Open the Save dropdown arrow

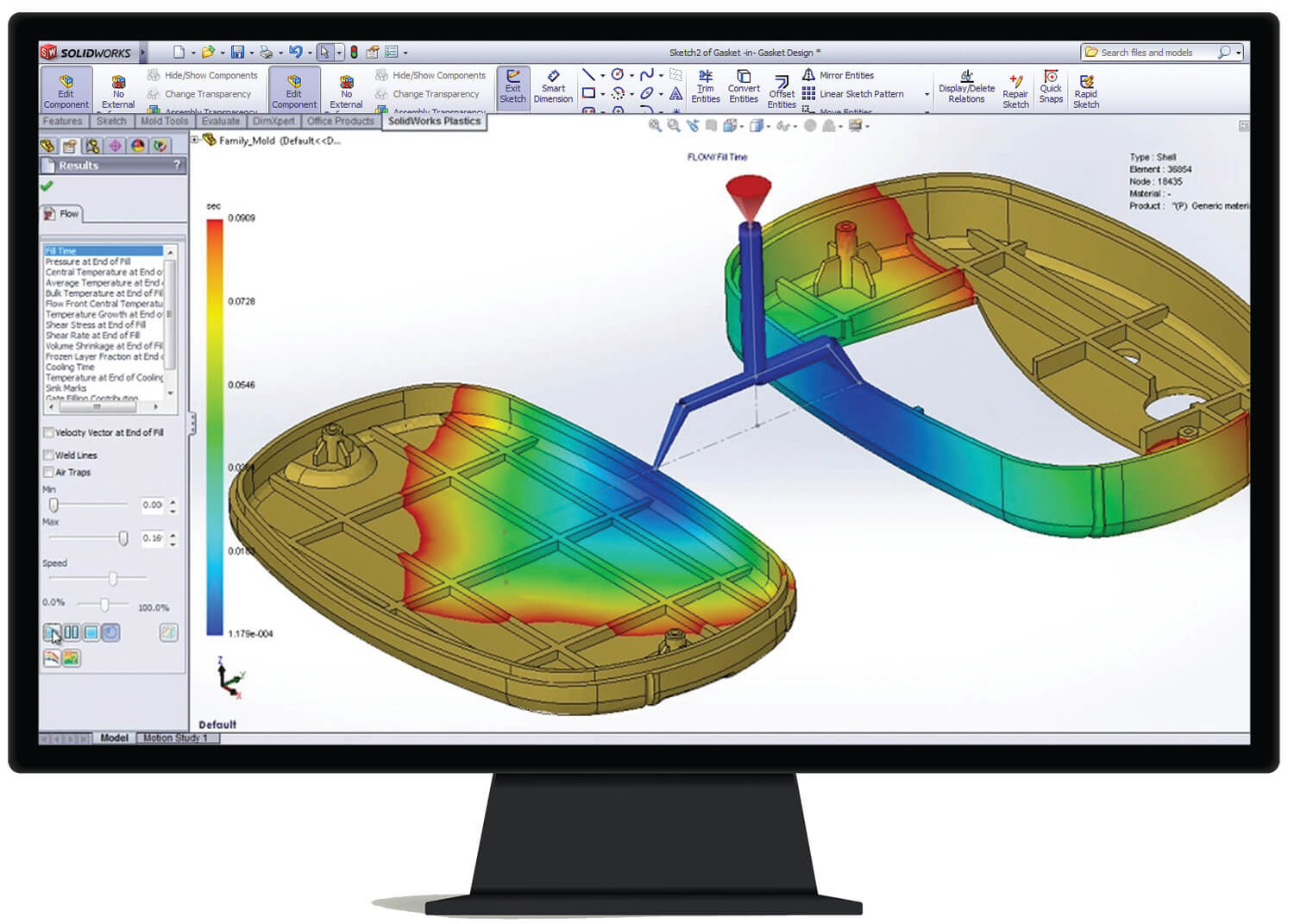(251, 53)
